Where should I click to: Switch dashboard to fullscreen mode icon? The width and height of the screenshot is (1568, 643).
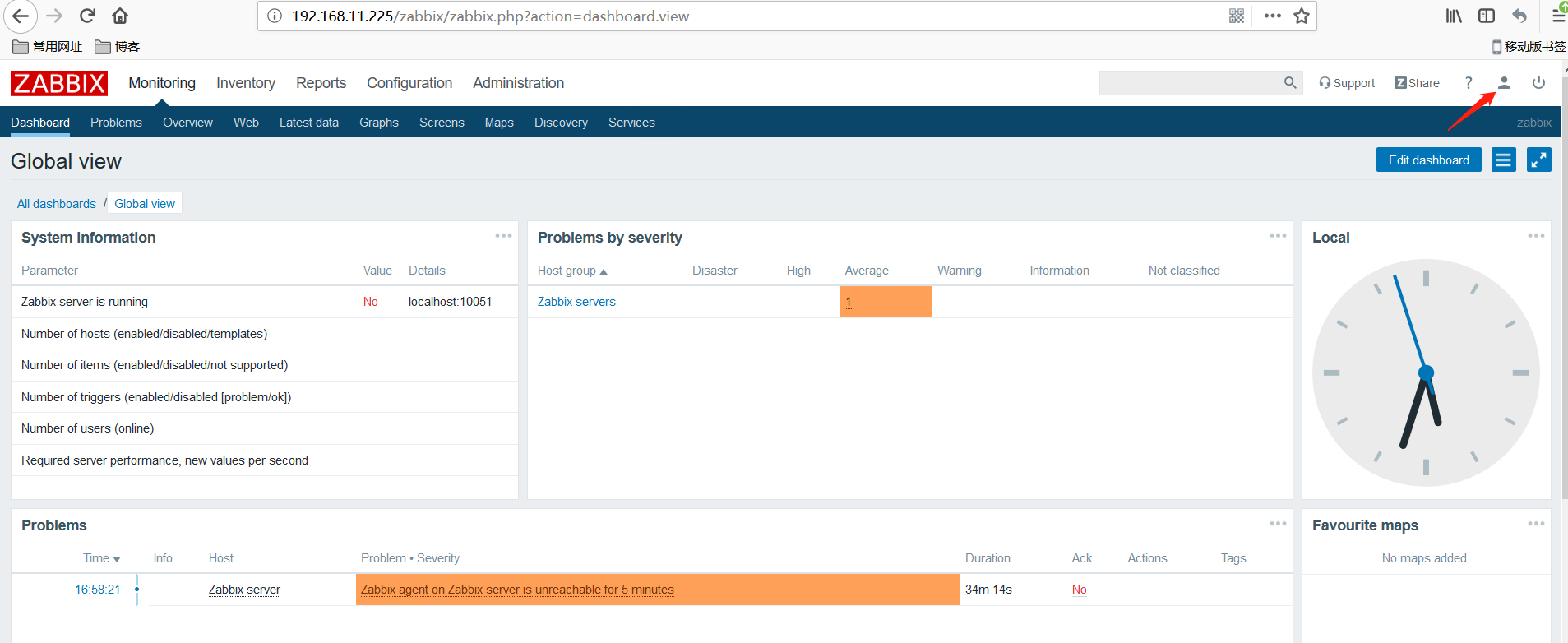pos(1539,160)
